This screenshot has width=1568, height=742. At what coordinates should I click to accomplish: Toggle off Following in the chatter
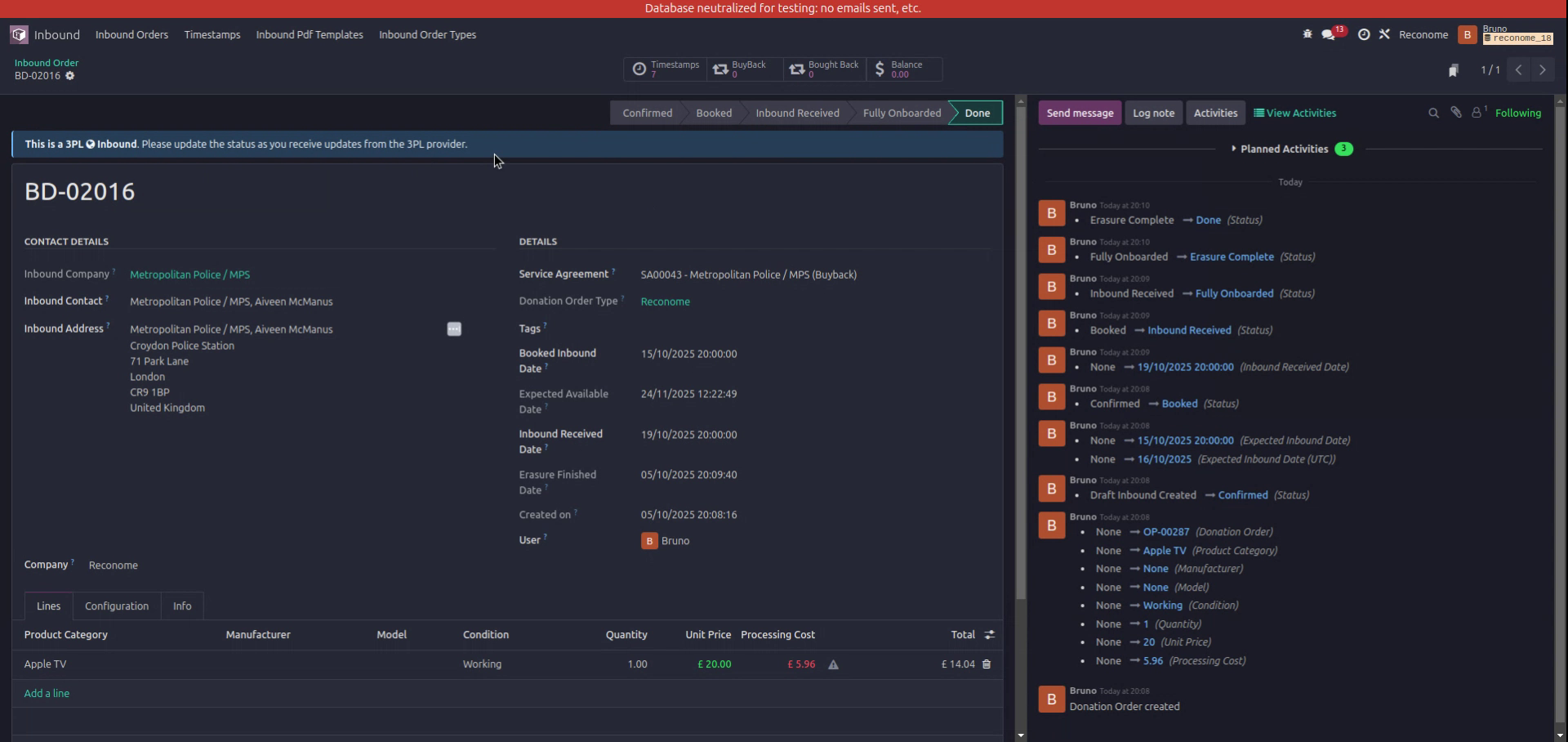[1518, 113]
